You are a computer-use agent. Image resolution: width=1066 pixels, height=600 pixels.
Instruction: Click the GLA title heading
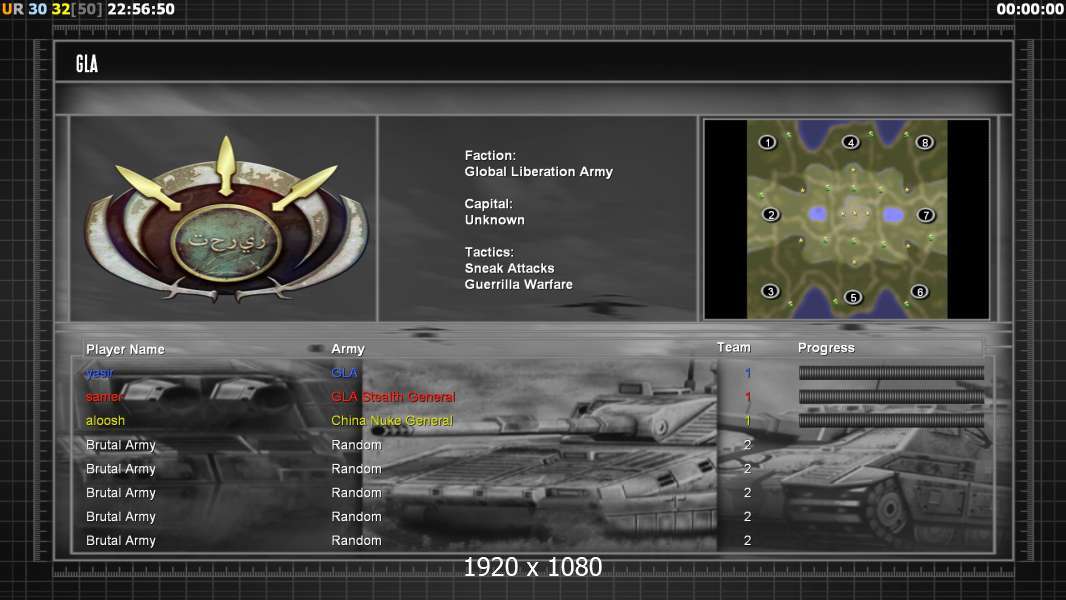[x=87, y=64]
